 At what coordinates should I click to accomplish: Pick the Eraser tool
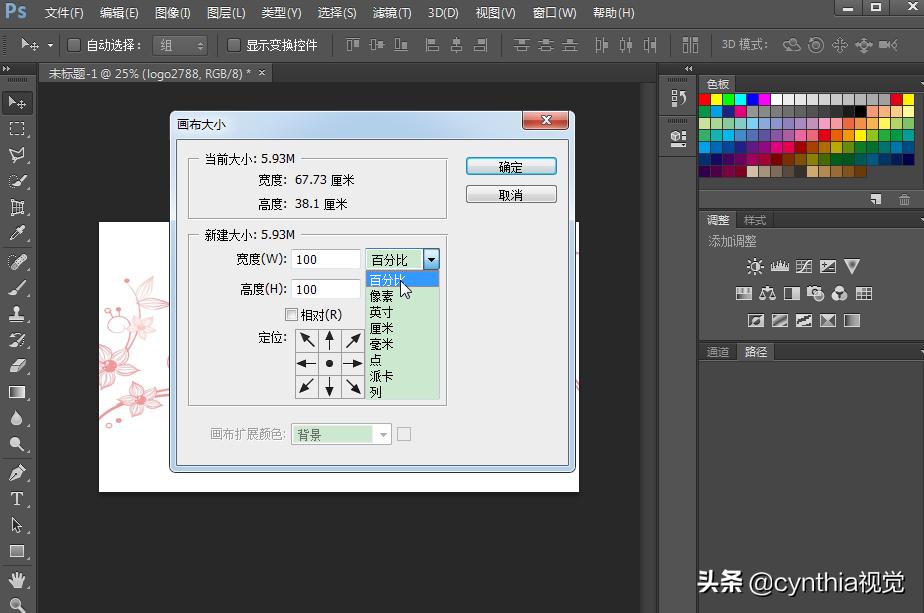click(17, 364)
